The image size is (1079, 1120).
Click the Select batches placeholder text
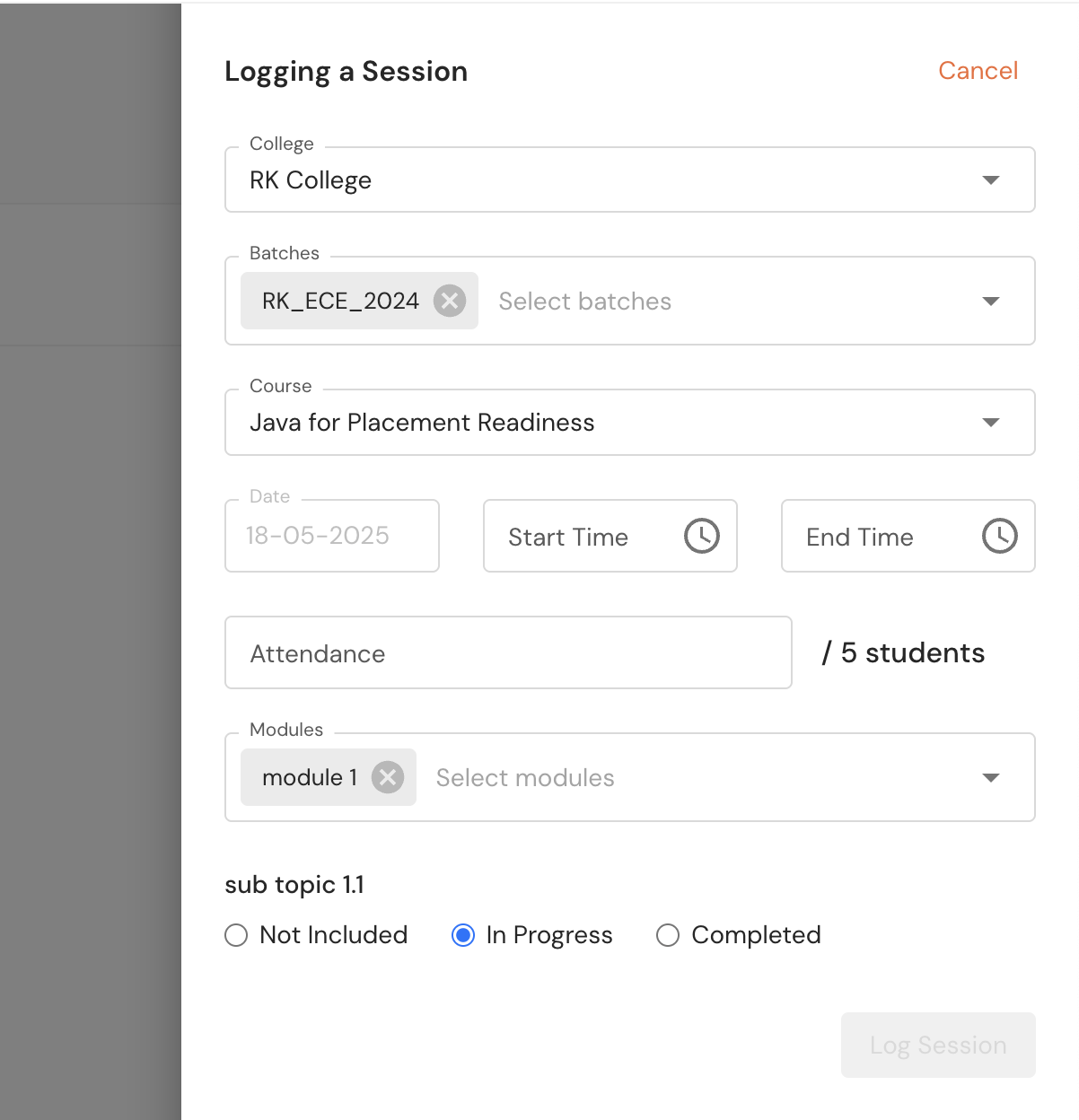coord(585,302)
